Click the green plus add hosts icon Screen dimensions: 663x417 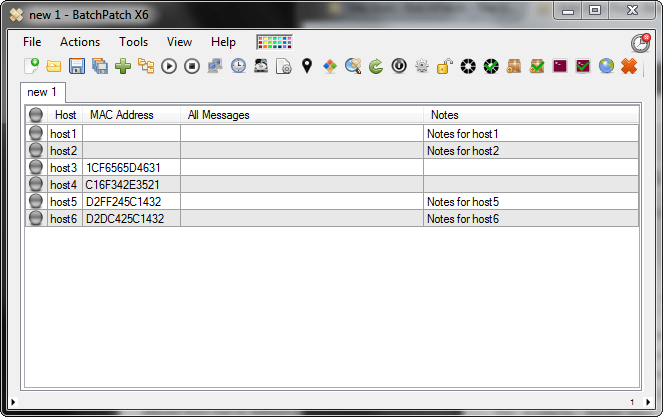click(123, 66)
